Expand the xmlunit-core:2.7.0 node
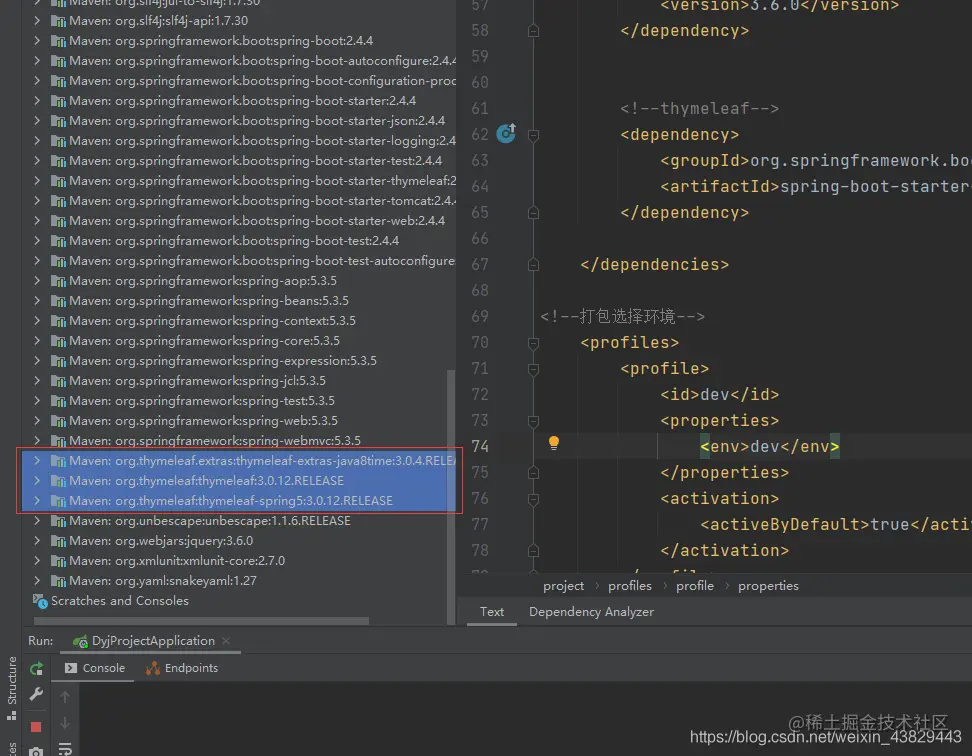This screenshot has height=756, width=972. pyautogui.click(x=37, y=561)
